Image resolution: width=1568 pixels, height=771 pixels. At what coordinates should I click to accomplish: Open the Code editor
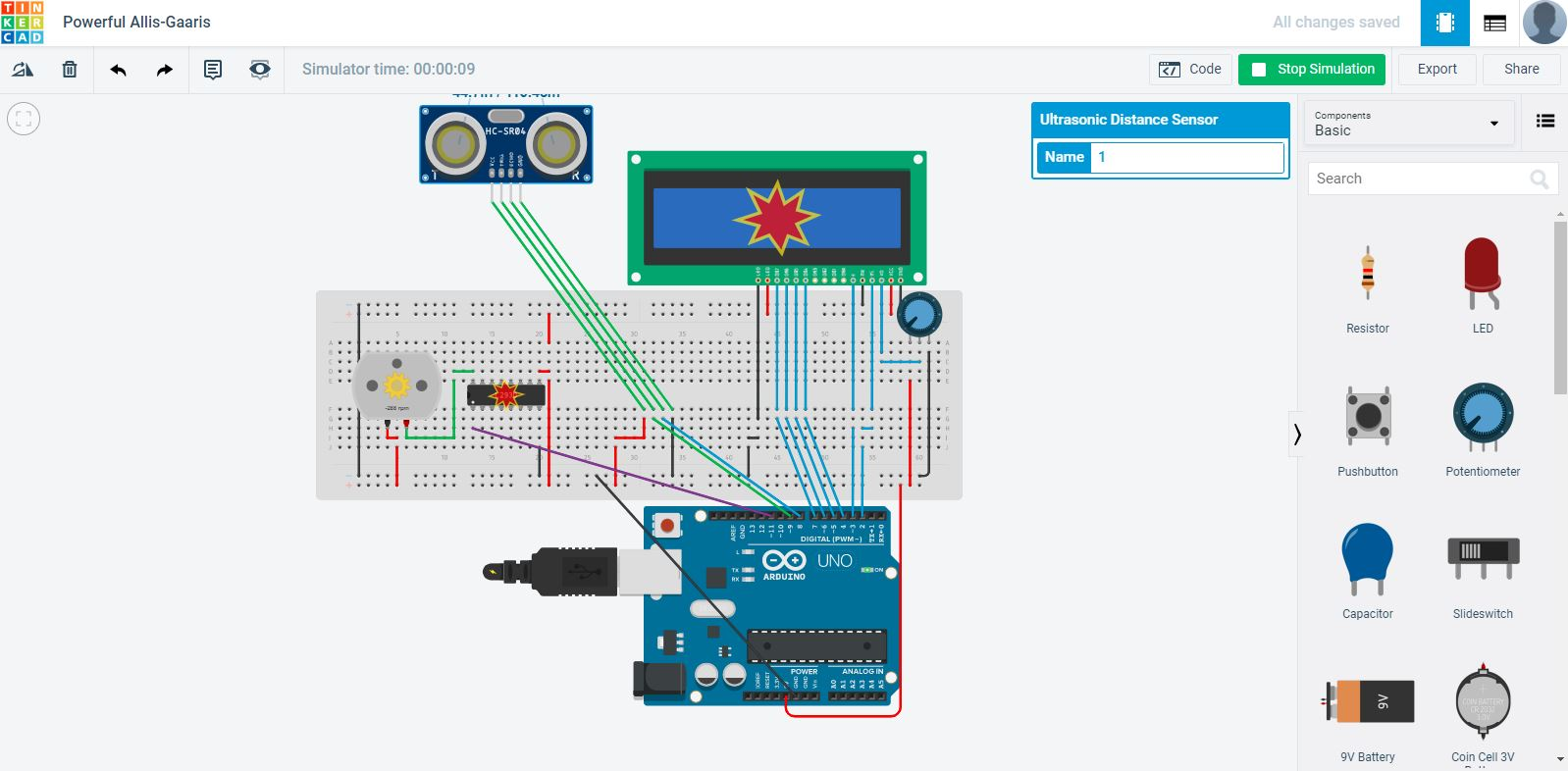[1190, 69]
